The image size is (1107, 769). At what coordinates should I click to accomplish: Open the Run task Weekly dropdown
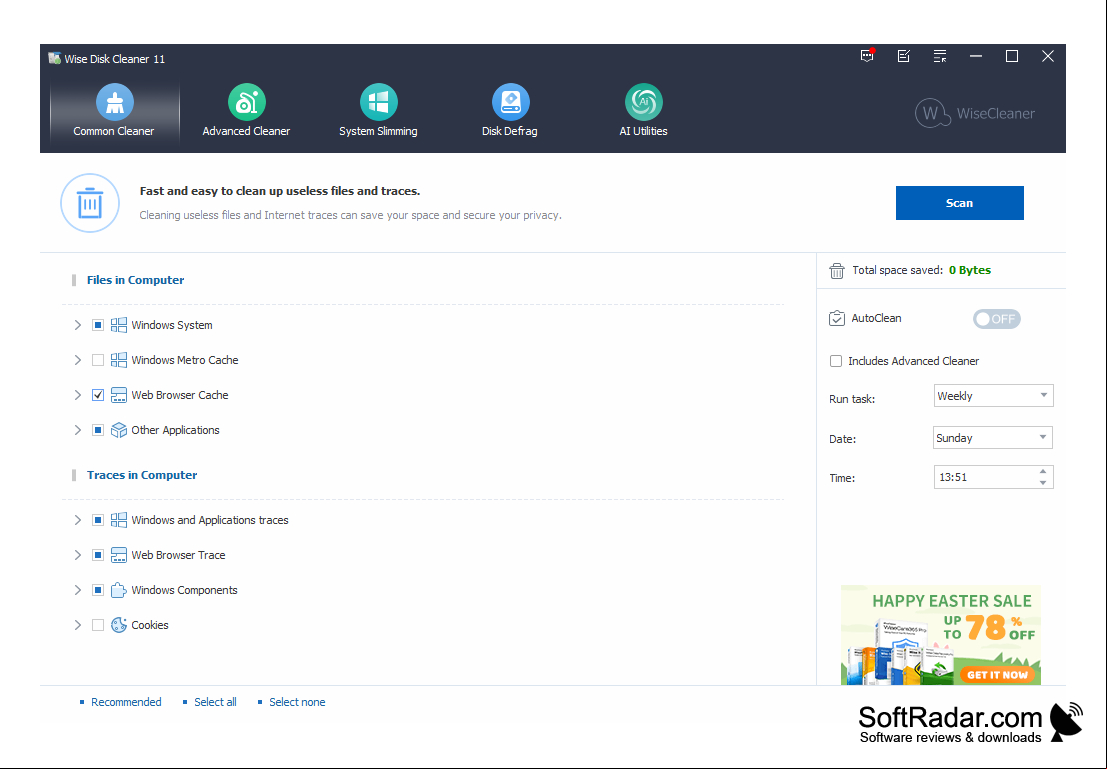point(993,395)
